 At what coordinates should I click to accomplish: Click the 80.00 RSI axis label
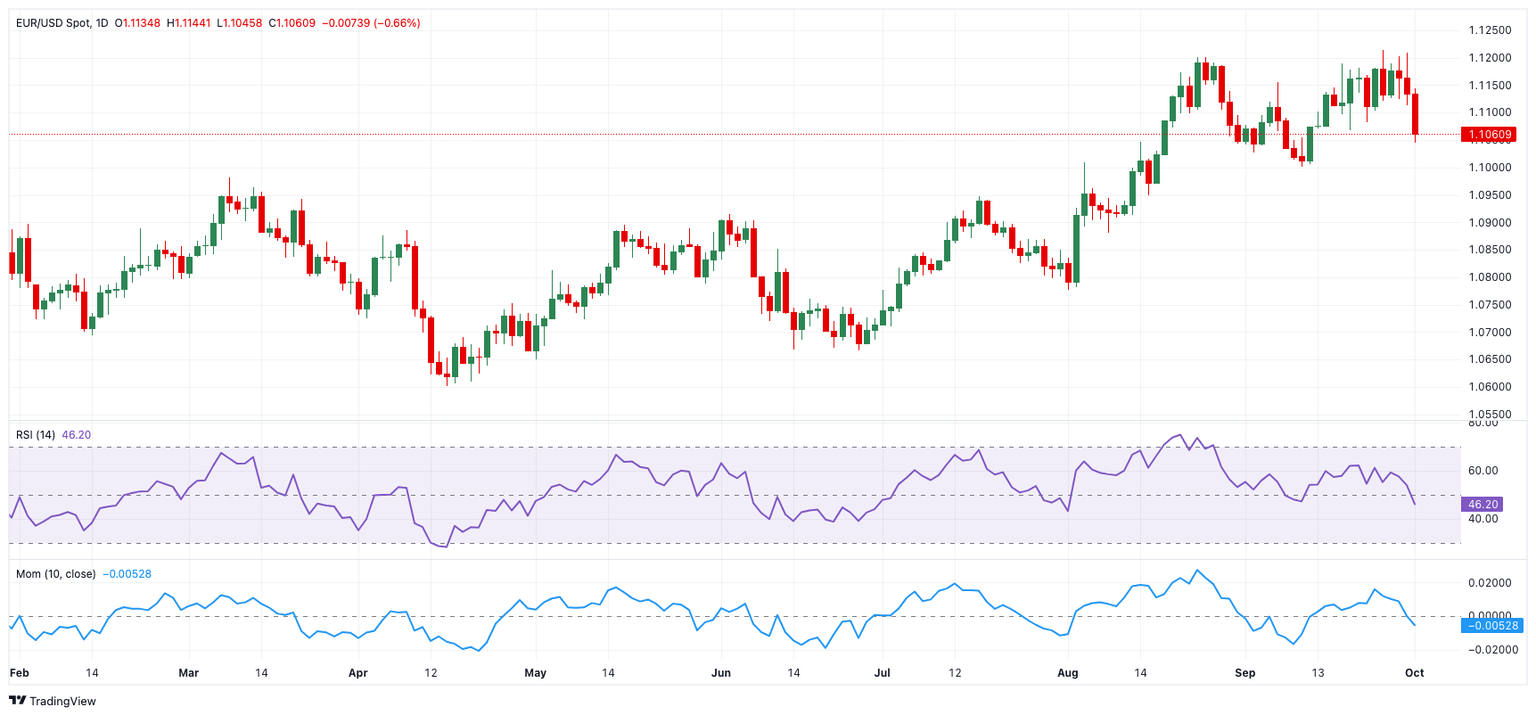pyautogui.click(x=1481, y=424)
